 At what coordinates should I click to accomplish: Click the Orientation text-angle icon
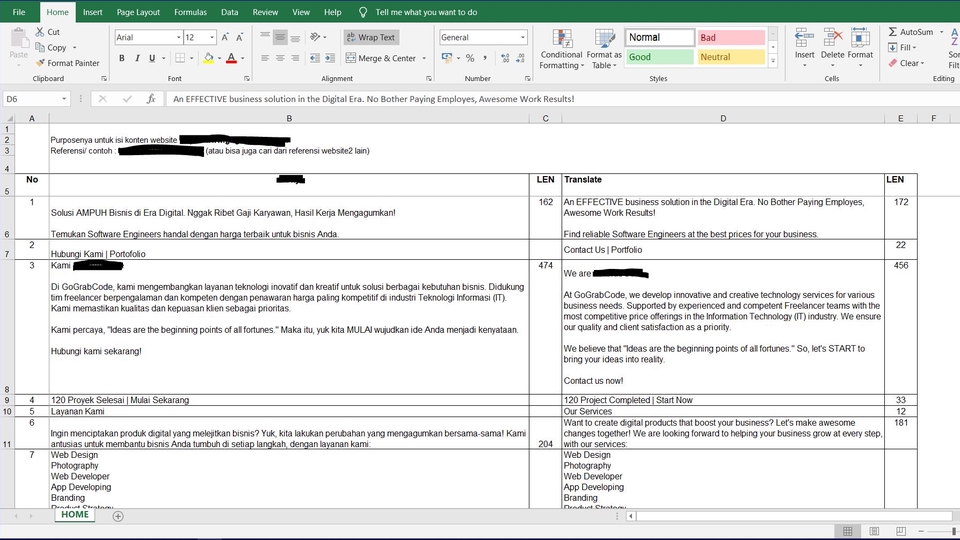click(x=315, y=37)
